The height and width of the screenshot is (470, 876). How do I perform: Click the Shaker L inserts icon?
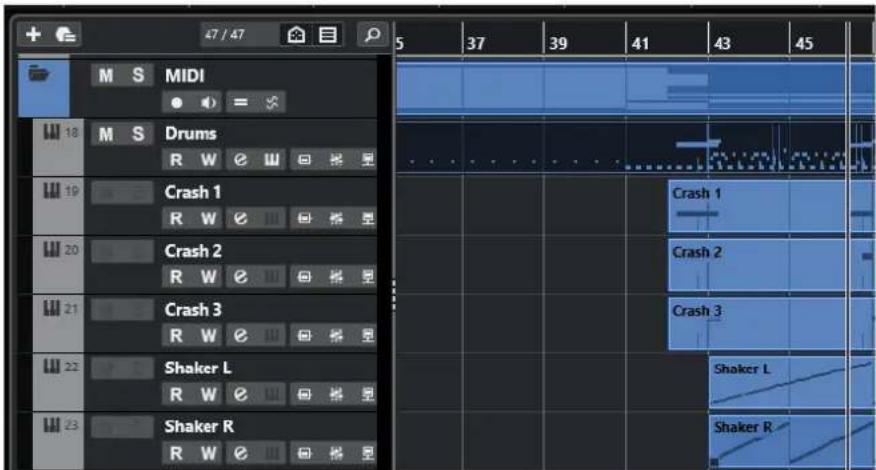pyautogui.click(x=304, y=395)
